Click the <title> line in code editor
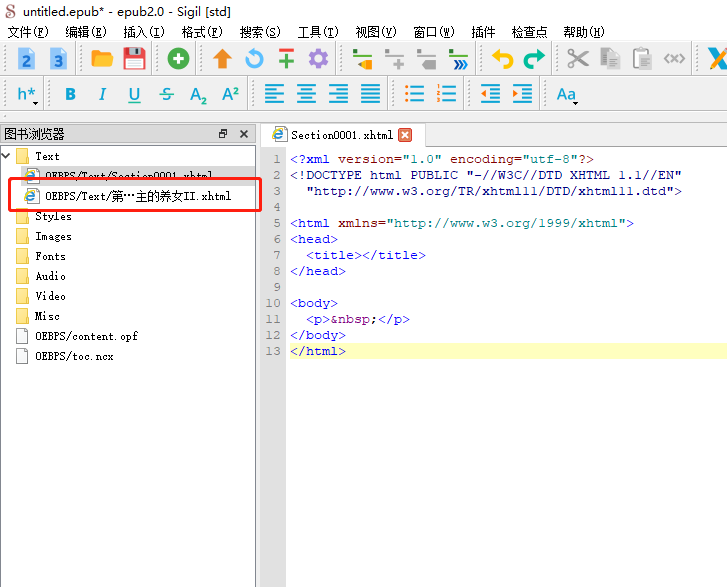 point(366,255)
